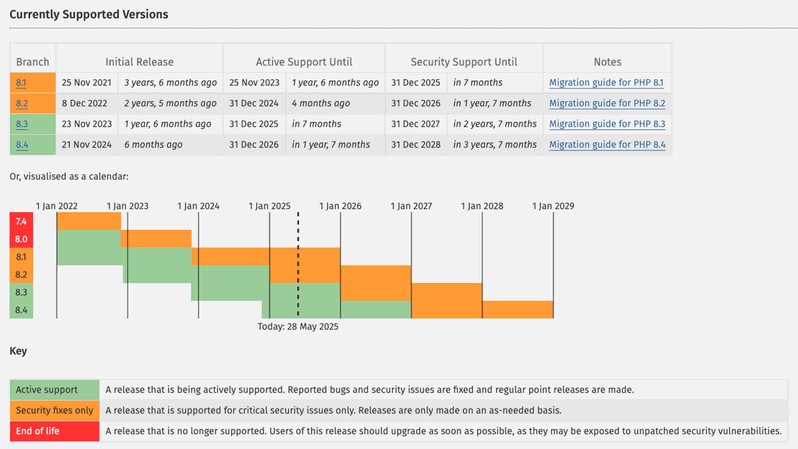Click 31 Dec 2028 security date
This screenshot has width=798, height=449.
[416, 145]
